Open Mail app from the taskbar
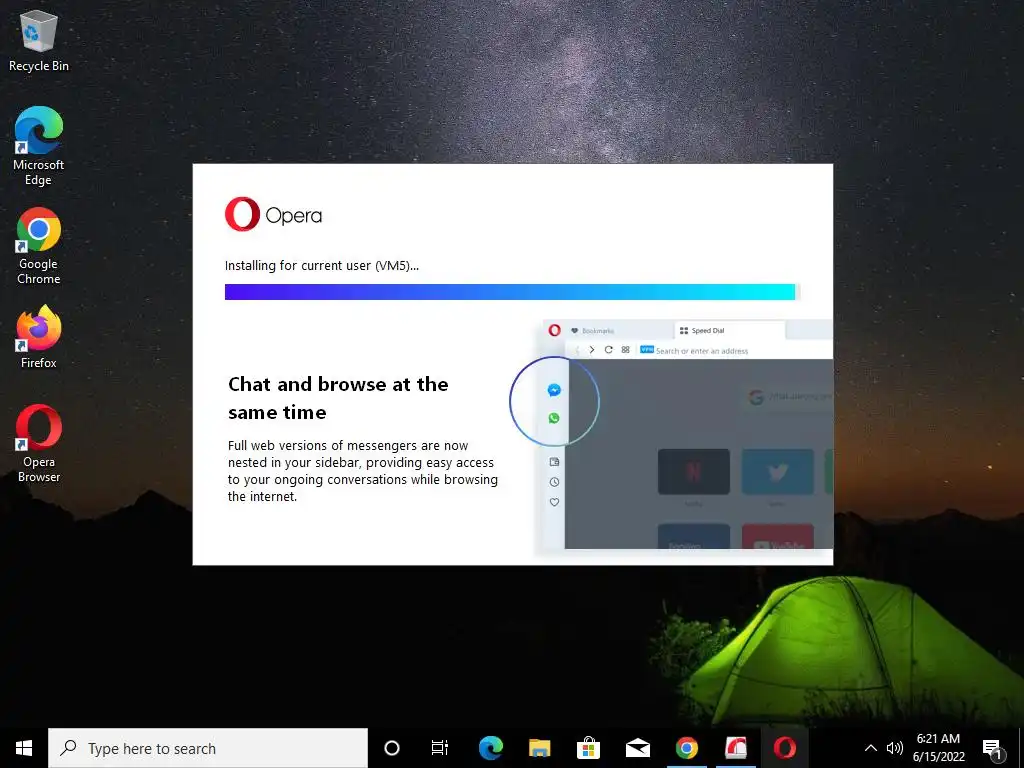 pos(637,748)
